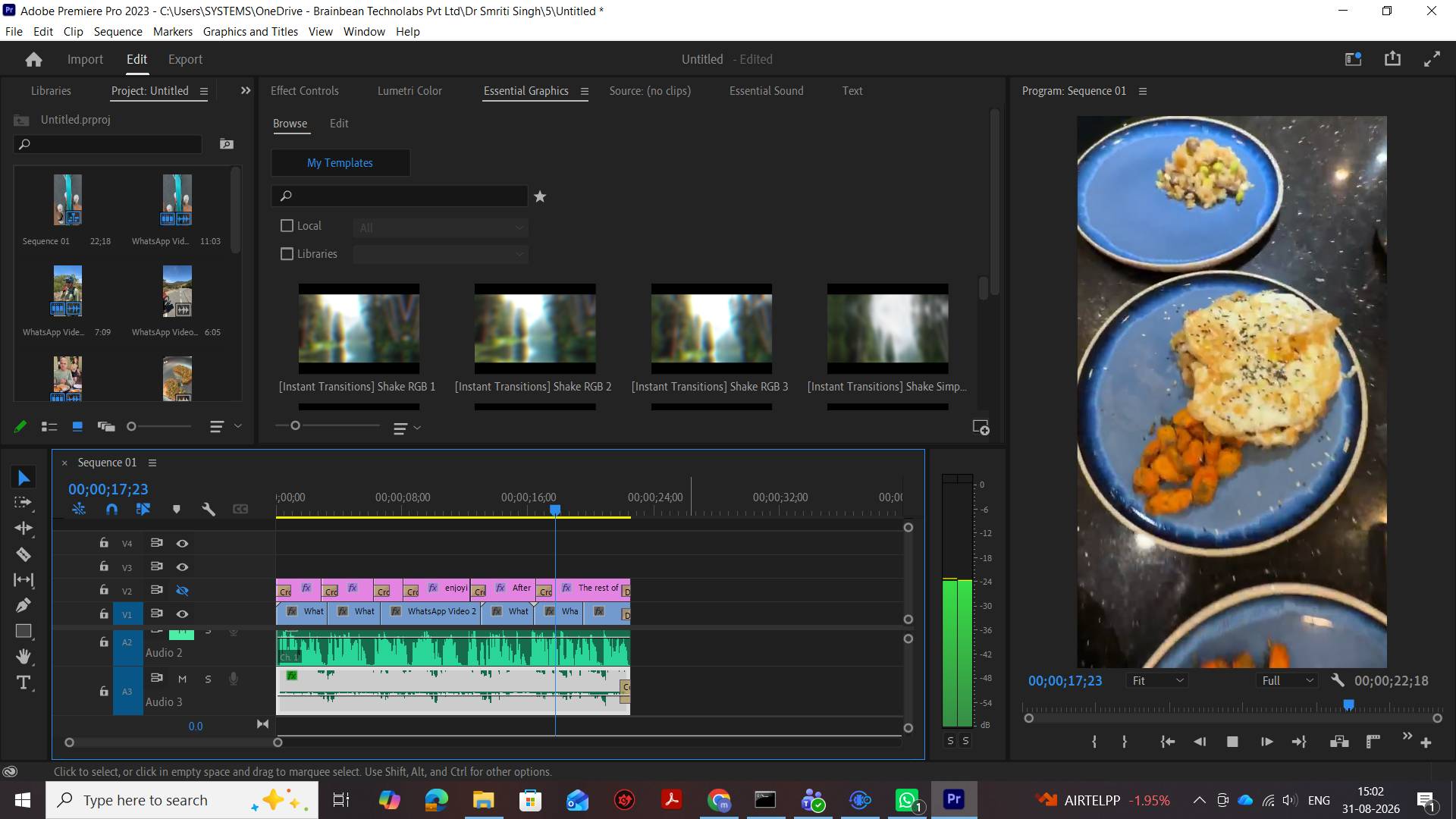Click the New Bin folder icon
The height and width of the screenshot is (819, 1456).
click(x=226, y=144)
